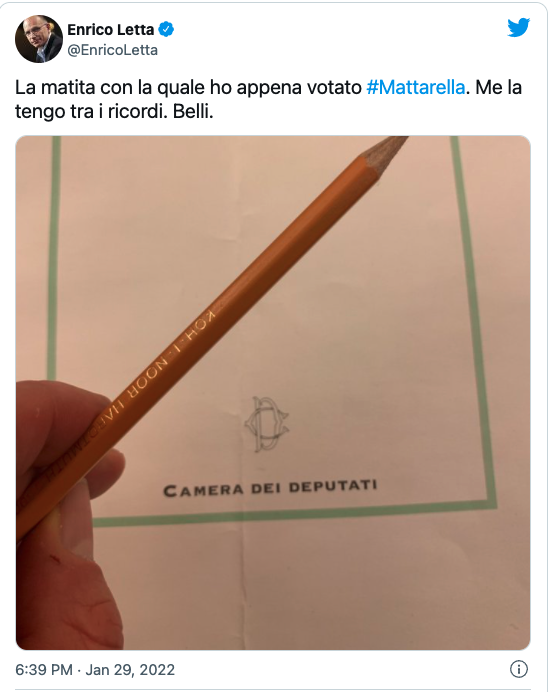Screen dimensions: 549x692
Task: Click the word 'Belli.' in tweet
Action: click(x=193, y=112)
